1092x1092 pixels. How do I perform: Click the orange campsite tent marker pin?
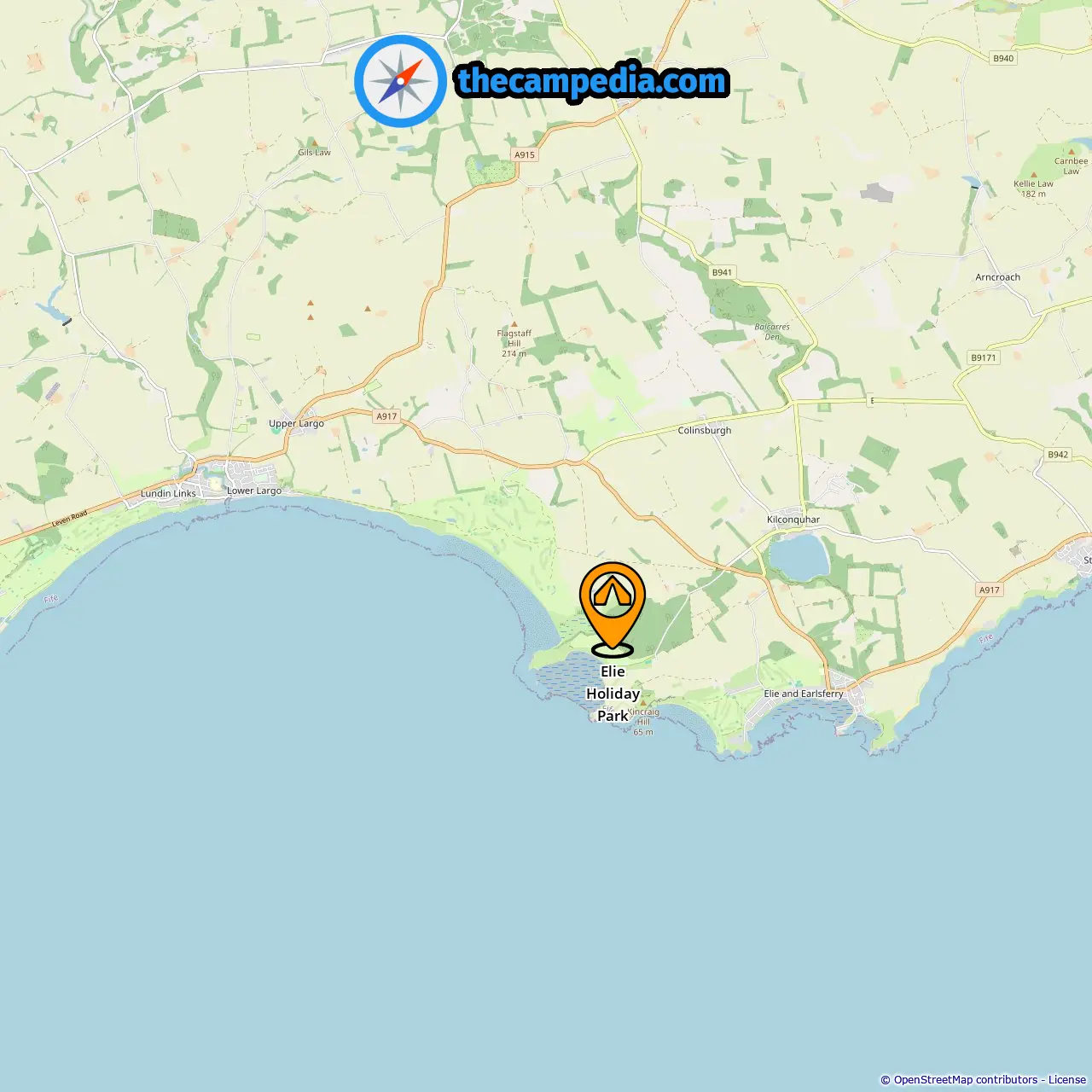pos(613,609)
